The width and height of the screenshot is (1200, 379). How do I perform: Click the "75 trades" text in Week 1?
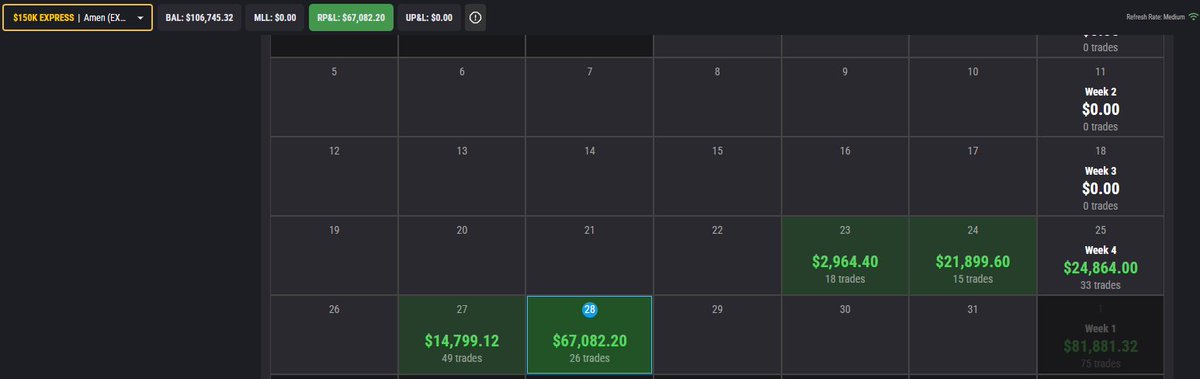(1100, 364)
